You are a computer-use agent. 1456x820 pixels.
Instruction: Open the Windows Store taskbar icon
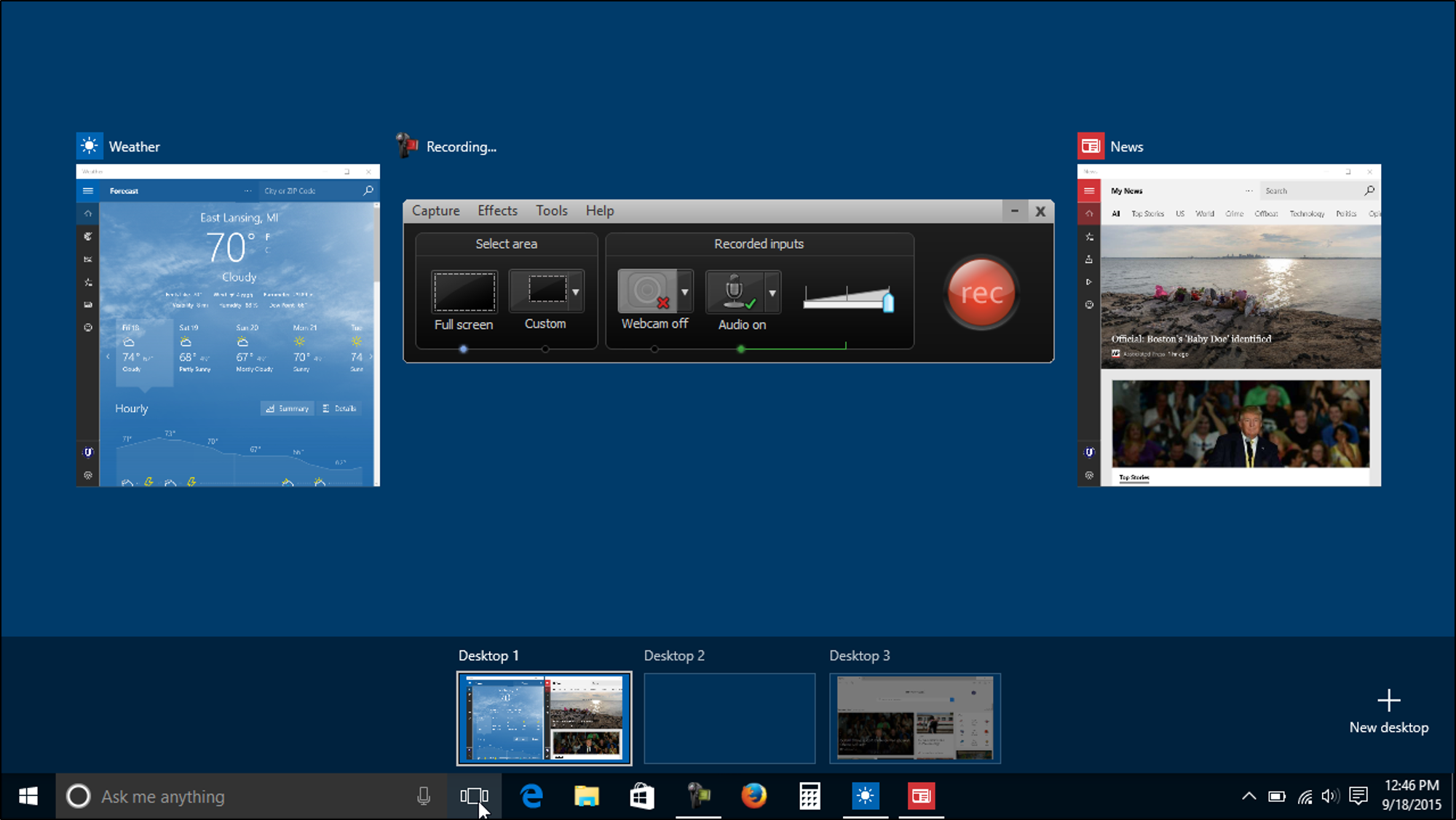pyautogui.click(x=642, y=796)
